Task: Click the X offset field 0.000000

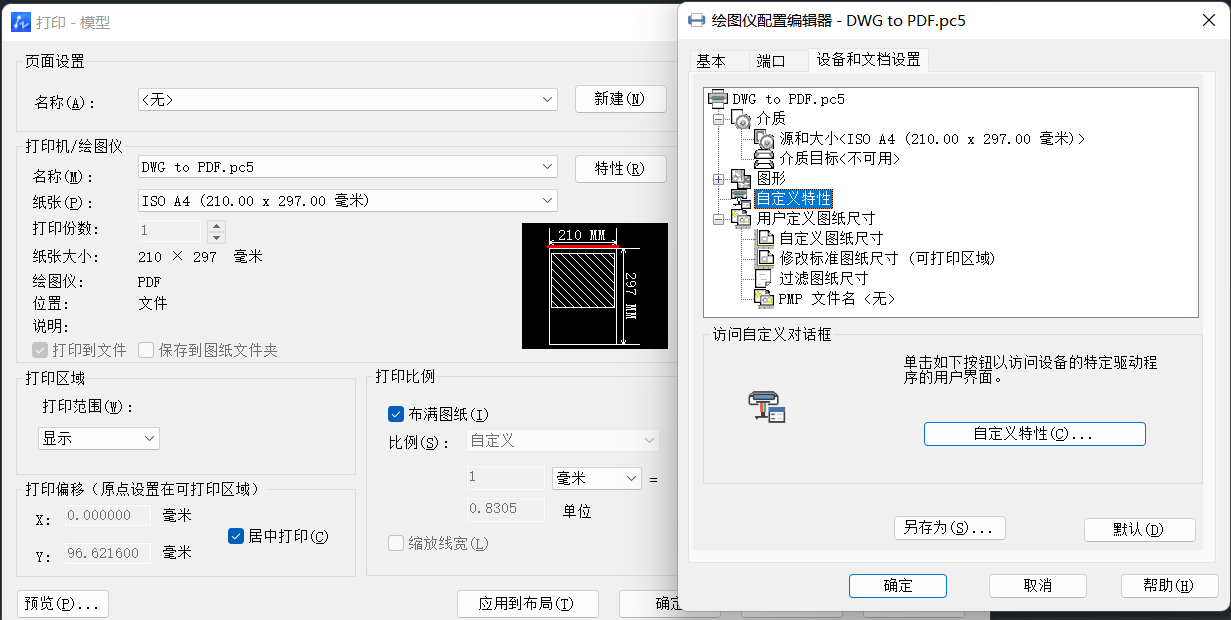Action: 108,515
